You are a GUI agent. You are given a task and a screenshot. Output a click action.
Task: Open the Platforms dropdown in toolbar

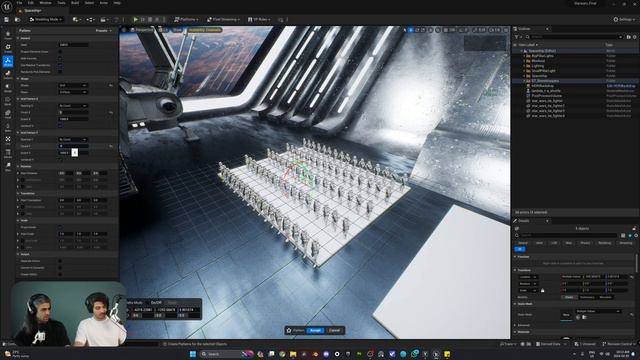186,19
